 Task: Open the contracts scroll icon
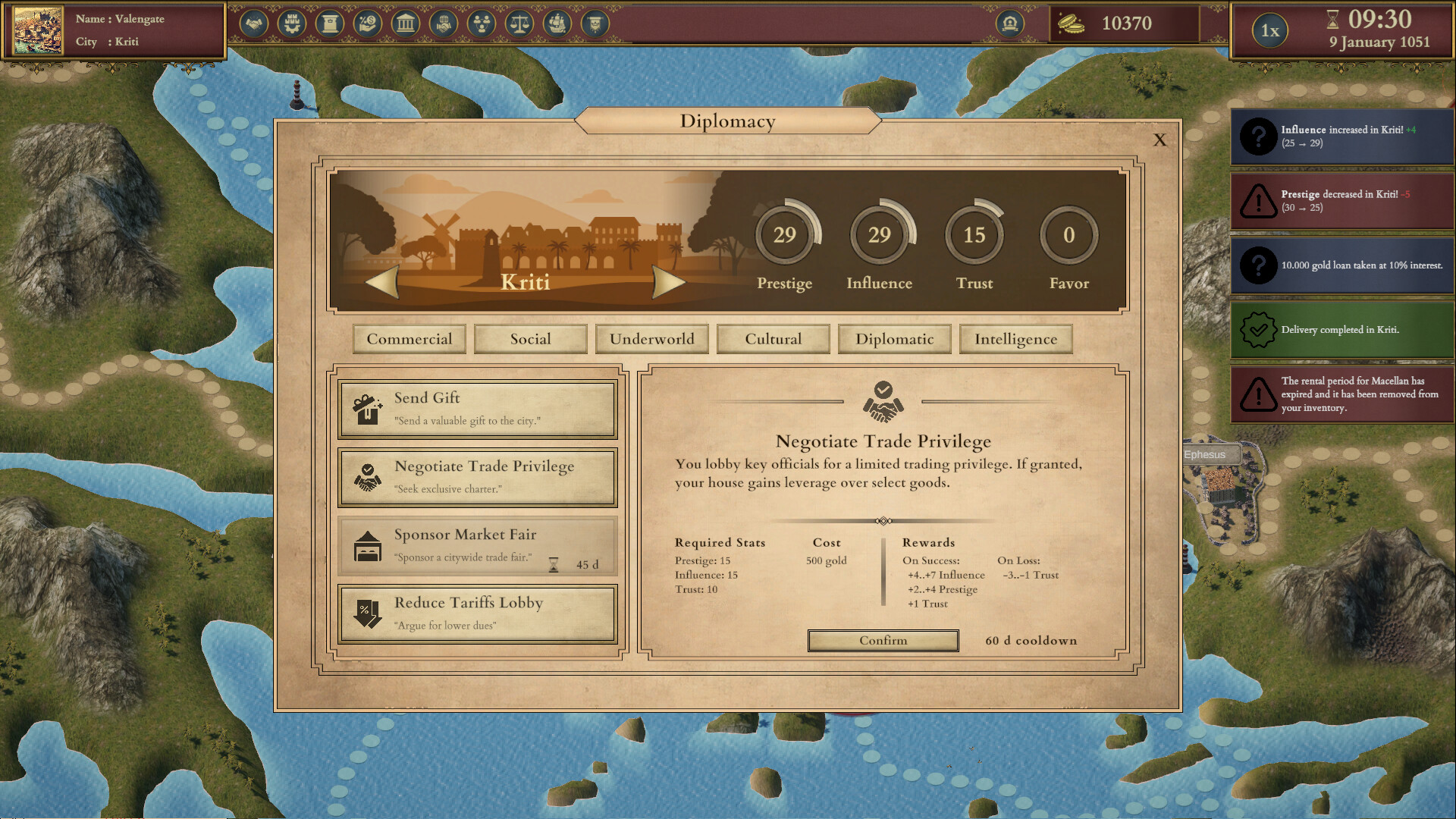tap(329, 24)
